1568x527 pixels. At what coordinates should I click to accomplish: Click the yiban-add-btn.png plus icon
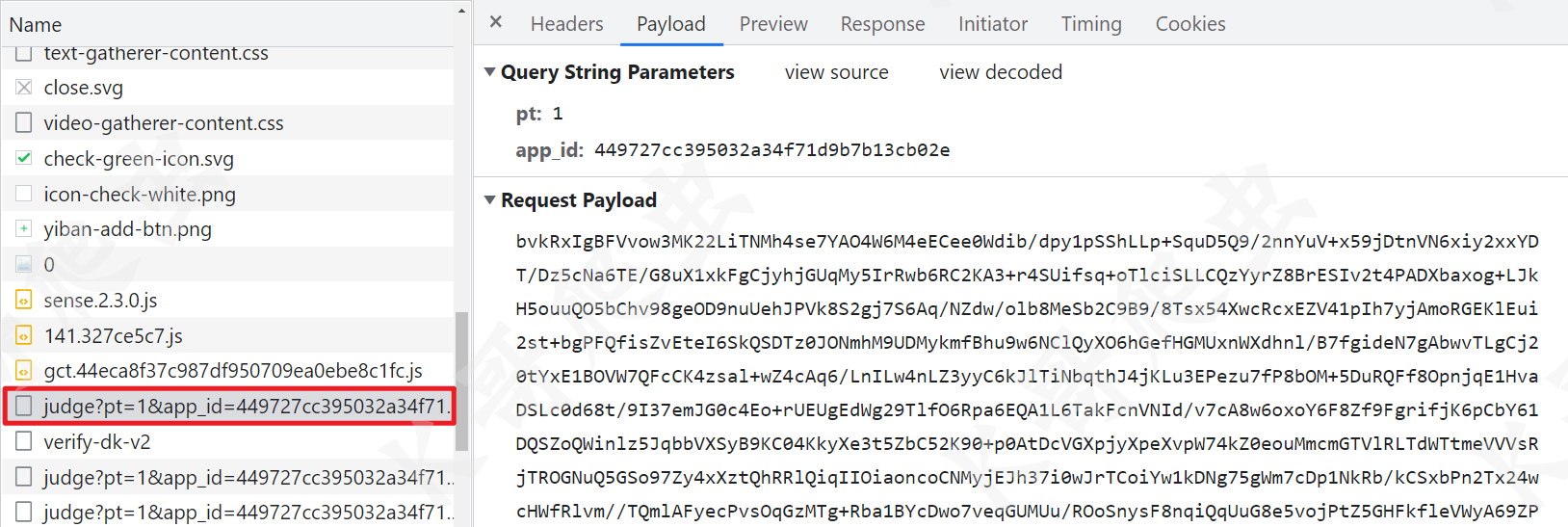[x=24, y=228]
